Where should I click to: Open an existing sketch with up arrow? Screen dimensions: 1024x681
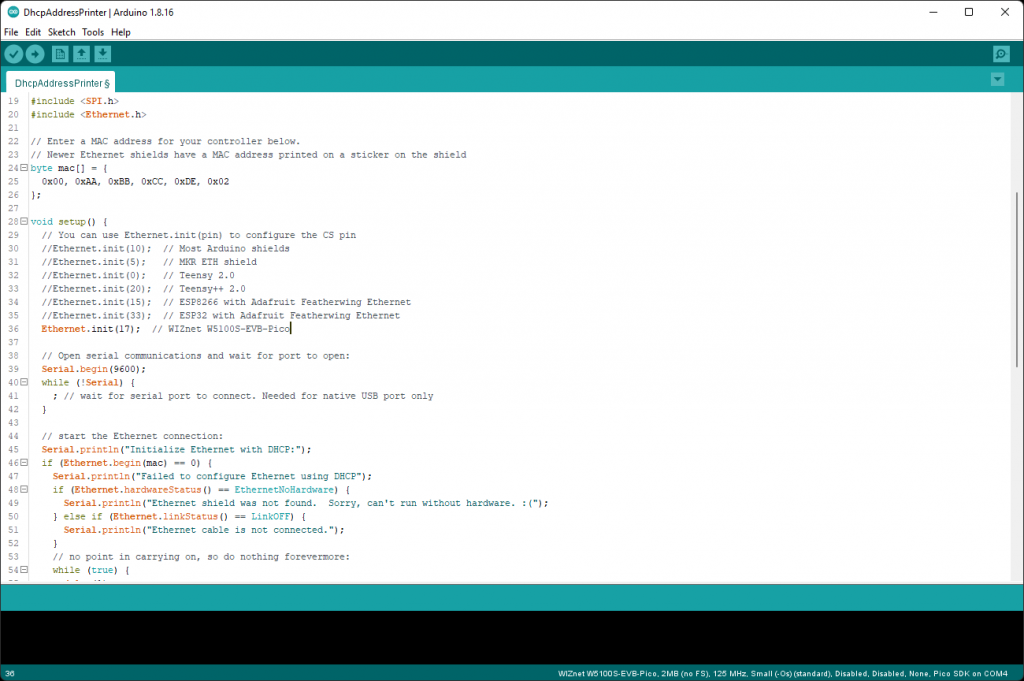tap(81, 54)
